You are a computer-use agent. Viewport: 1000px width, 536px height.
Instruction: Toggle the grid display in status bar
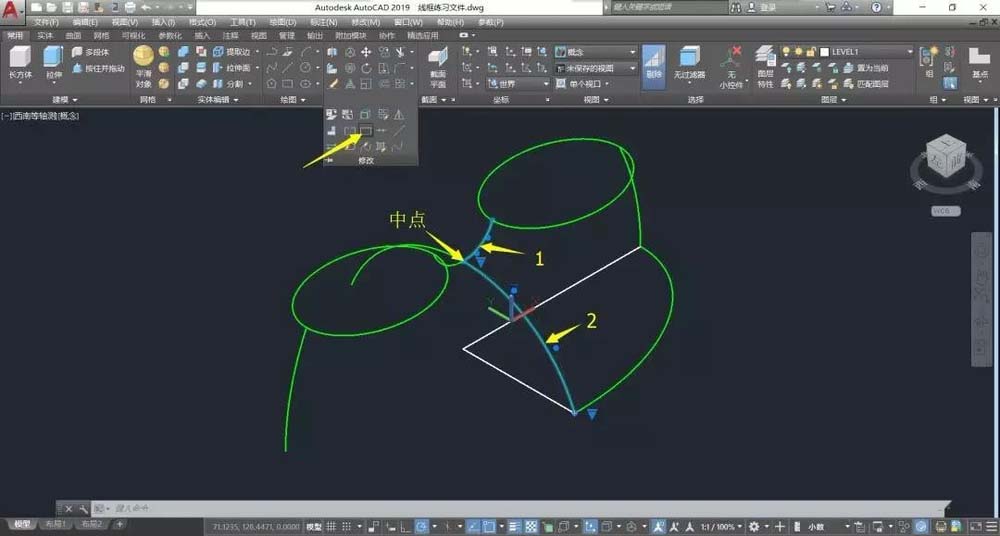click(x=332, y=527)
